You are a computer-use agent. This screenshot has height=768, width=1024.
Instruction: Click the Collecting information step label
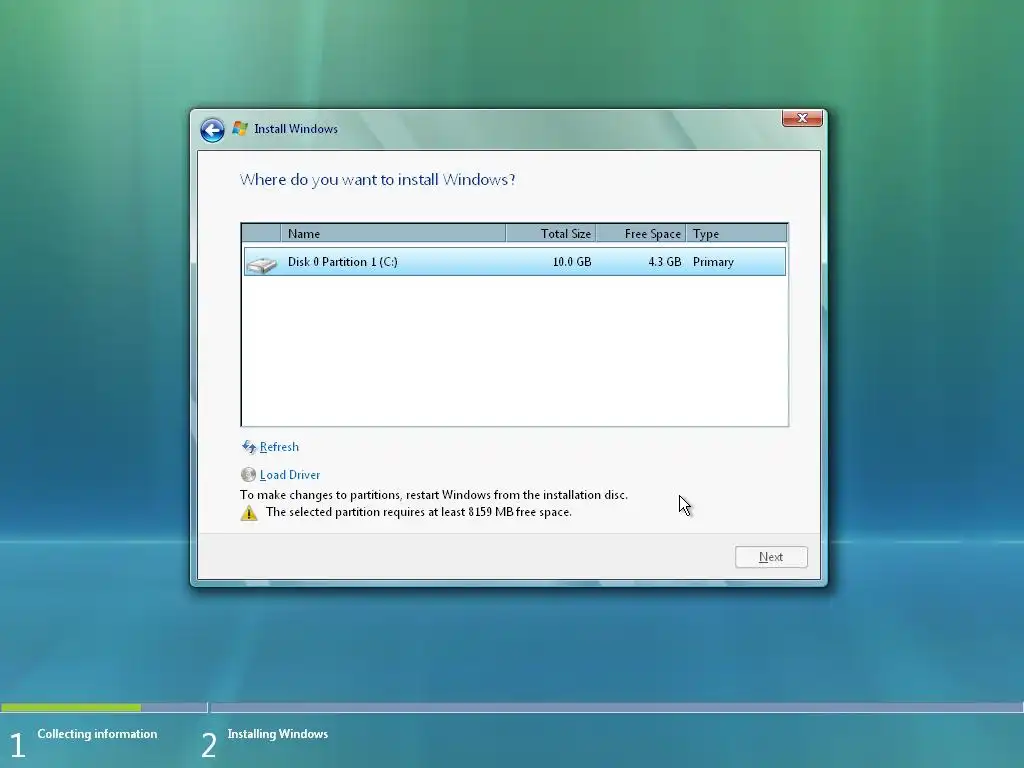(x=97, y=734)
